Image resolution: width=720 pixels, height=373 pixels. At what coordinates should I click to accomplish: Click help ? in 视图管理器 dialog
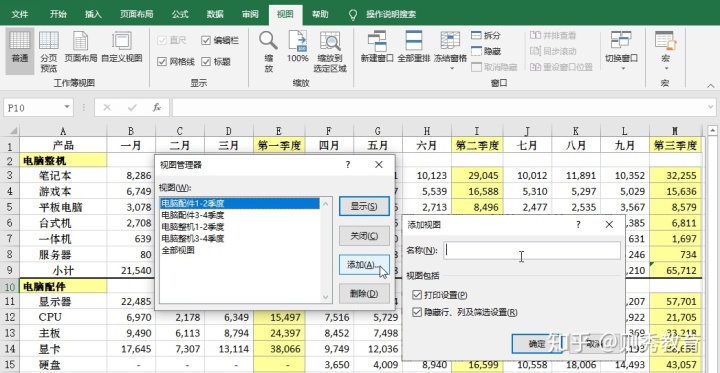tap(348, 164)
